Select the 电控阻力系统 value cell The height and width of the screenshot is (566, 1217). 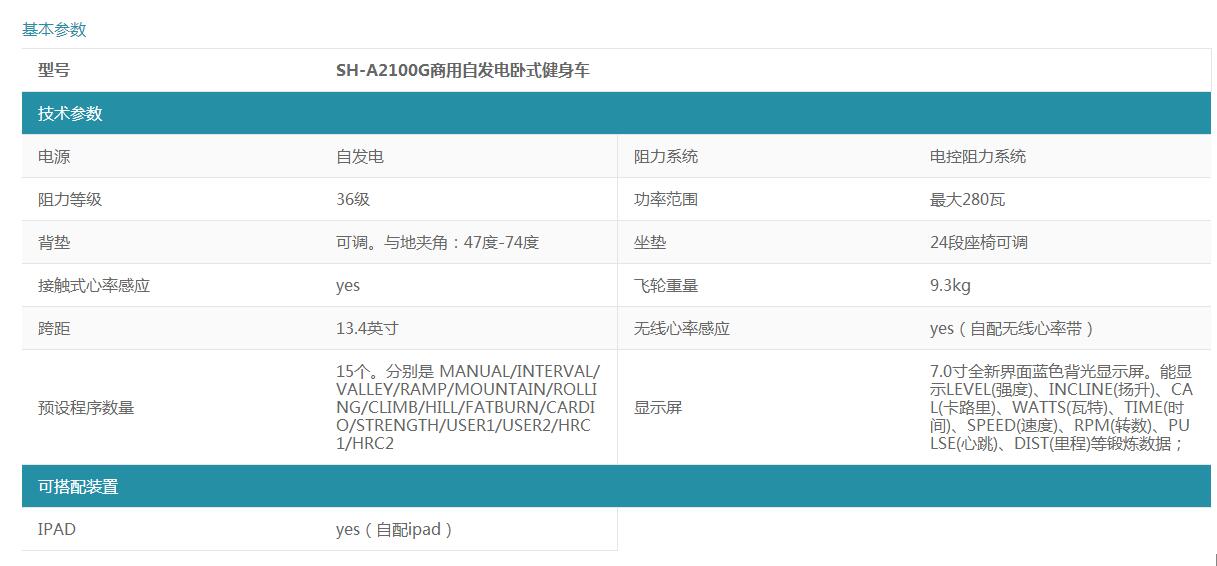[x=977, y=156]
